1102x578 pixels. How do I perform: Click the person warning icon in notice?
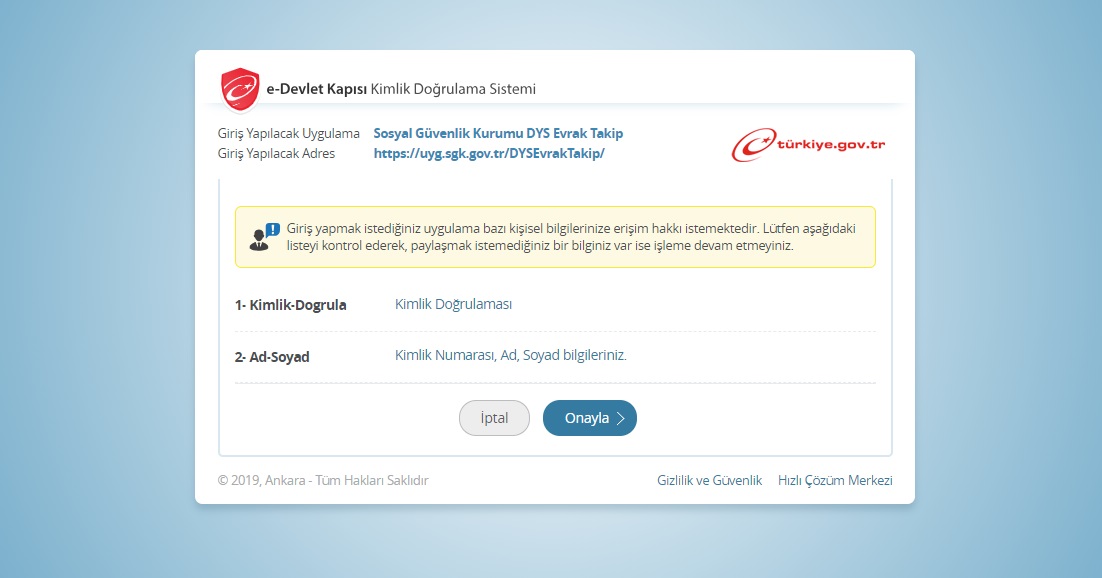click(x=264, y=237)
